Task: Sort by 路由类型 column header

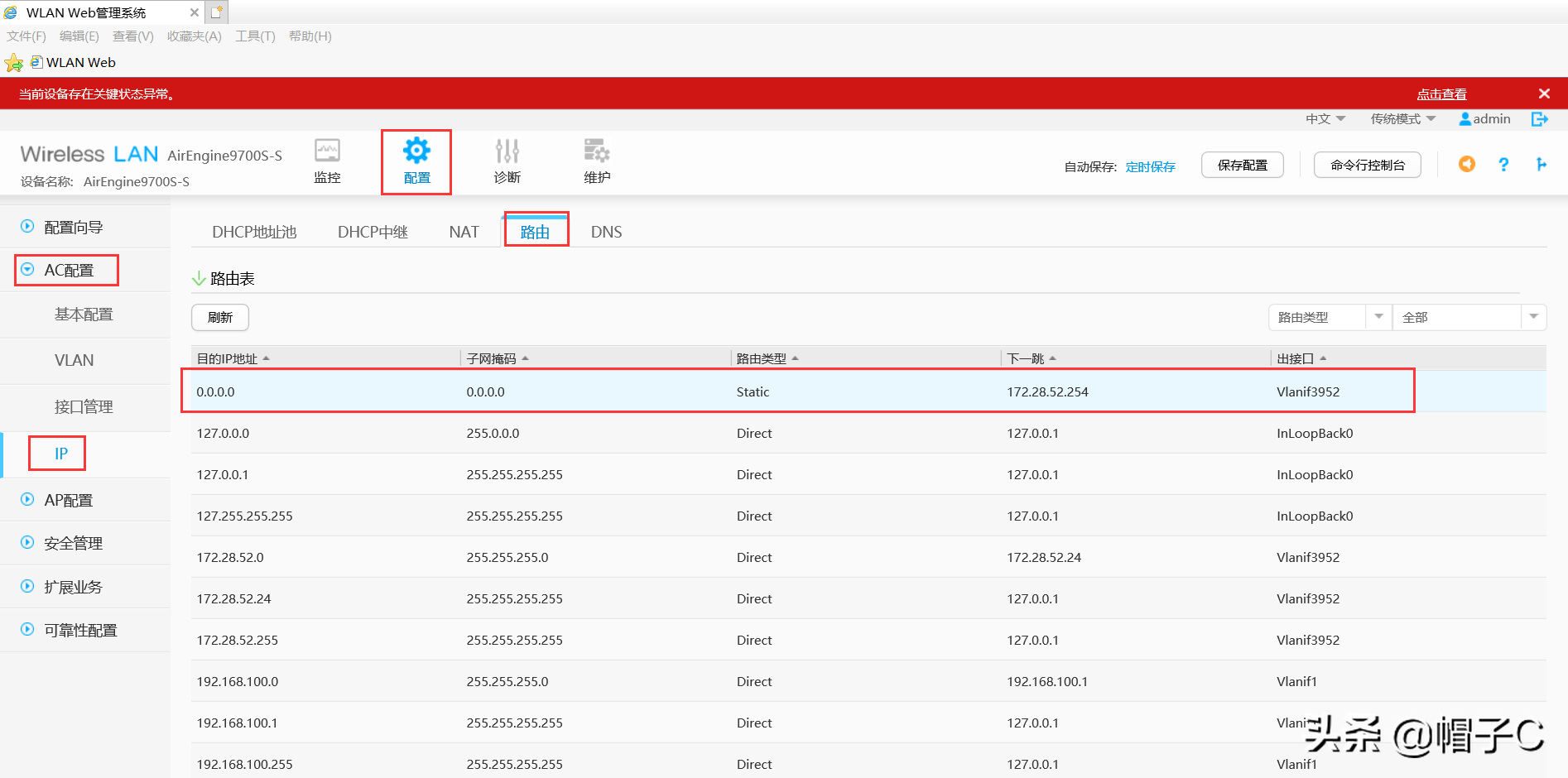Action: pyautogui.click(x=767, y=358)
